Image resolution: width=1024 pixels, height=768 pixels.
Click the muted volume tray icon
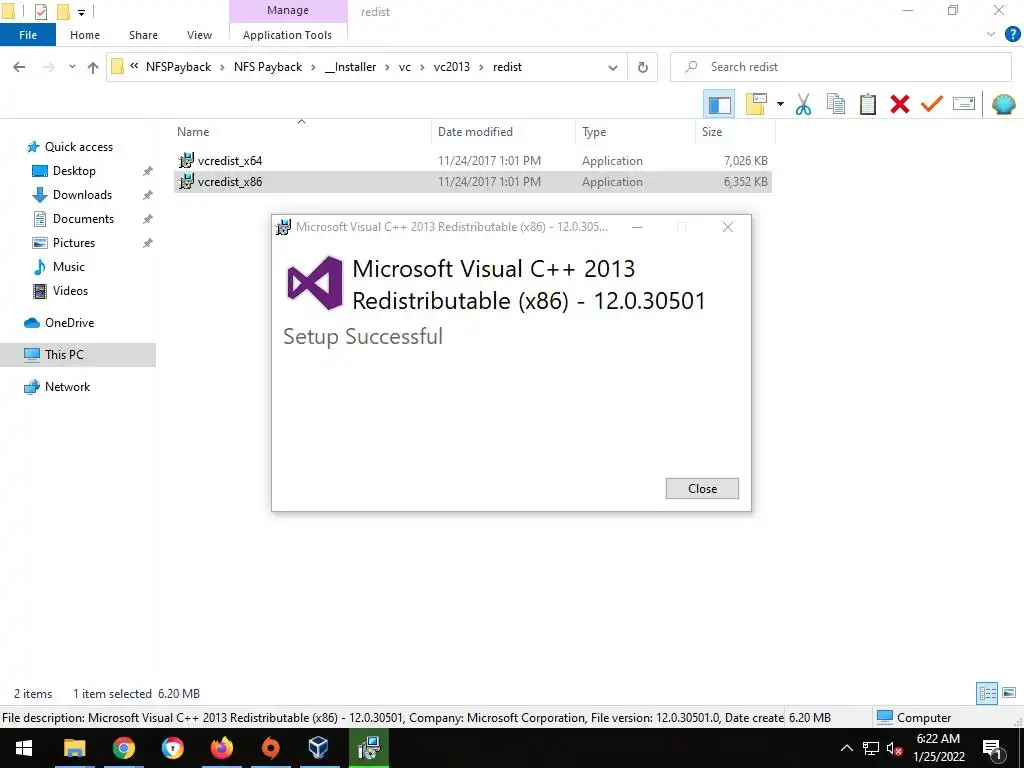(x=895, y=748)
